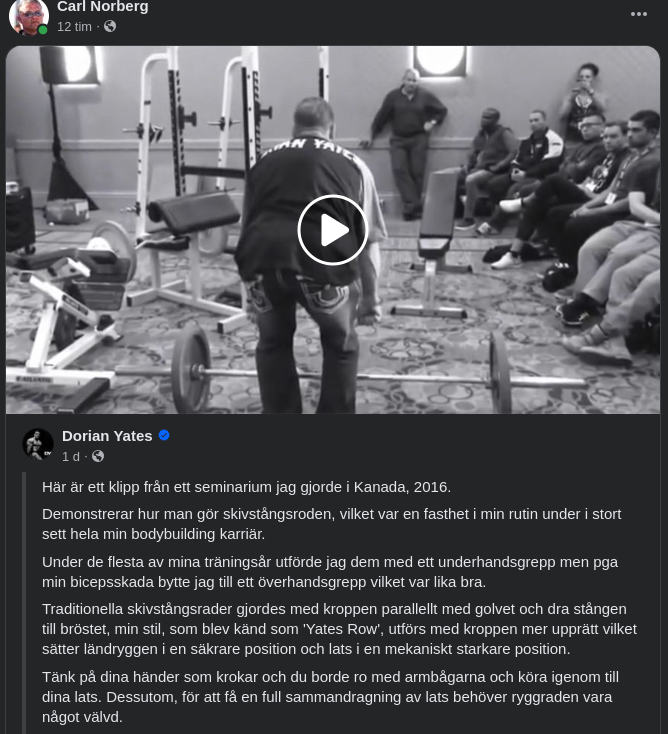This screenshot has height=734, width=668.
Task: Open Carl Norberg's profile picture
Action: coord(29,16)
